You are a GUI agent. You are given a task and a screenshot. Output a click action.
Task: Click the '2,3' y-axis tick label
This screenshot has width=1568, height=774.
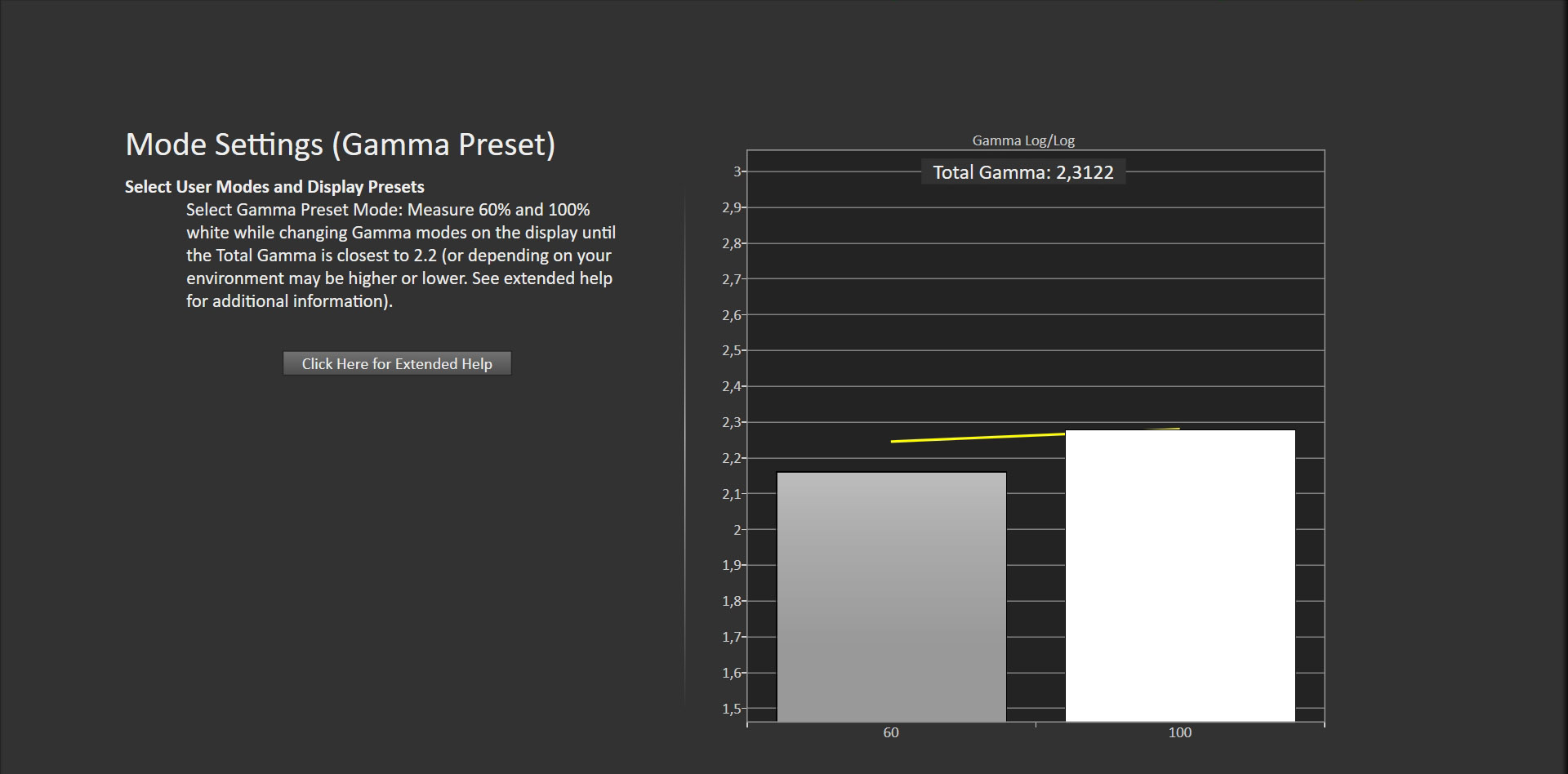tap(731, 422)
